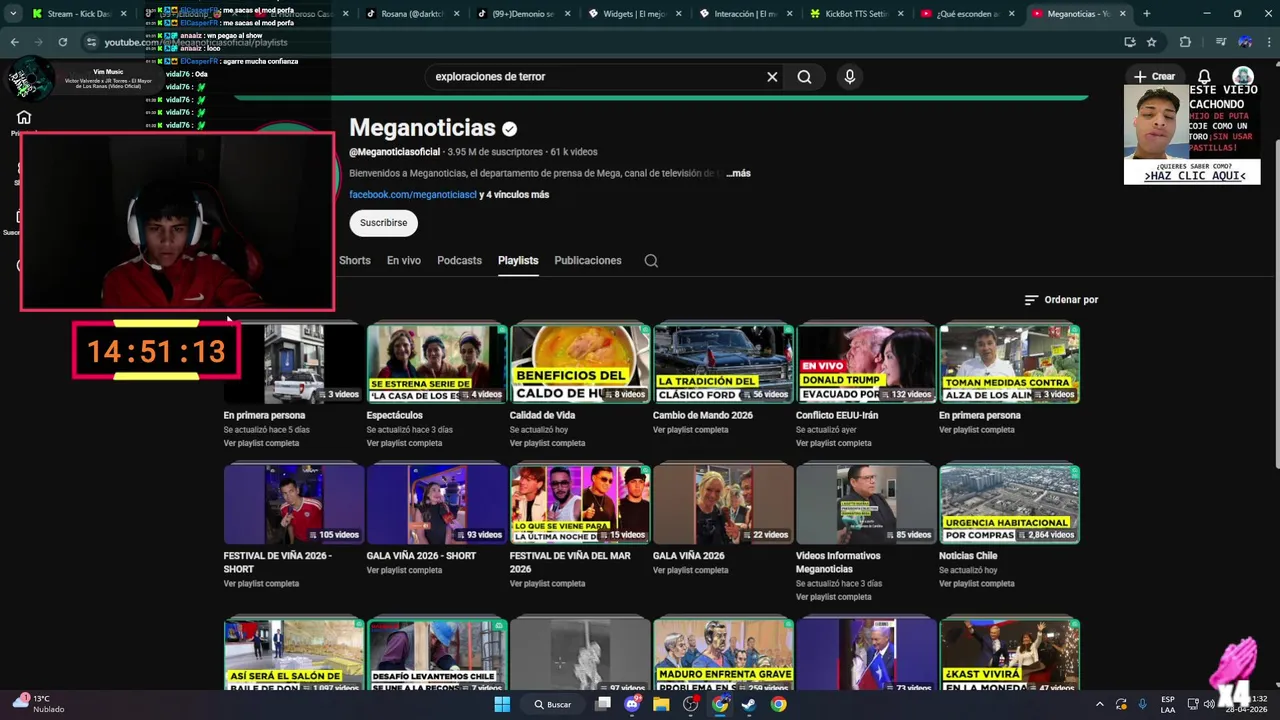
Task: Go to YouTube Home in sidebar
Action: 24,118
